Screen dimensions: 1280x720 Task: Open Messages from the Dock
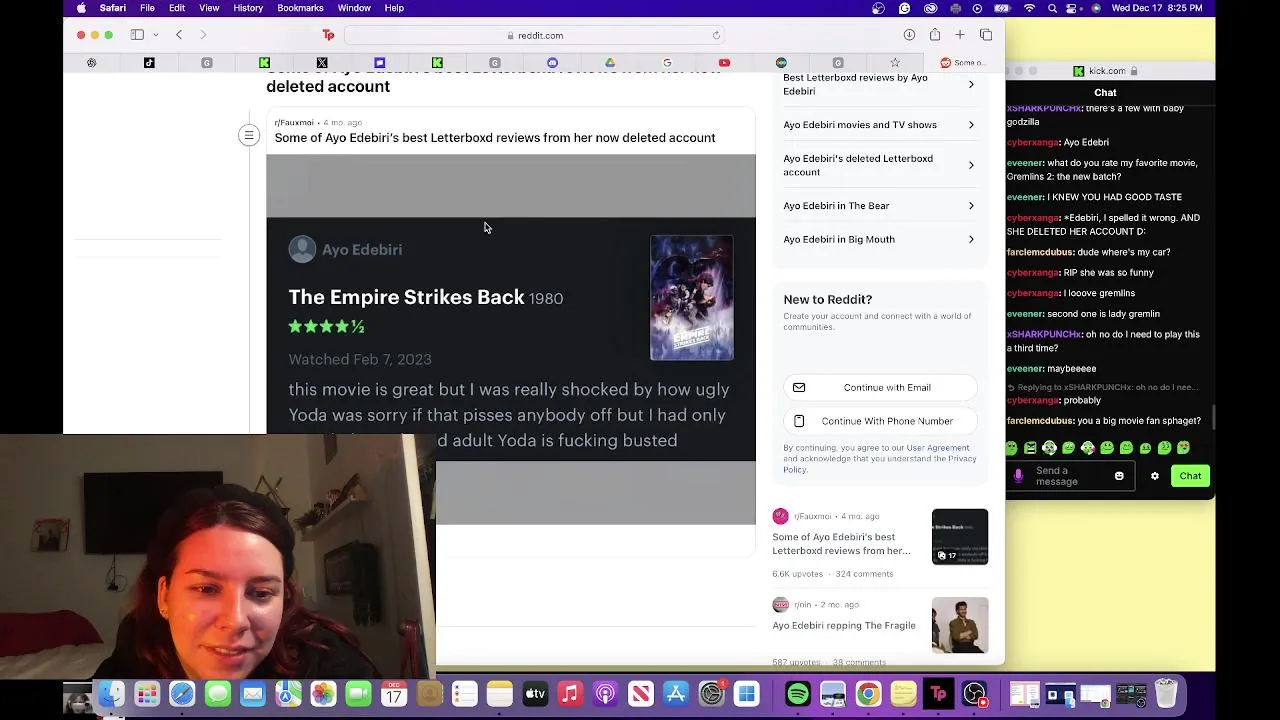tap(217, 694)
